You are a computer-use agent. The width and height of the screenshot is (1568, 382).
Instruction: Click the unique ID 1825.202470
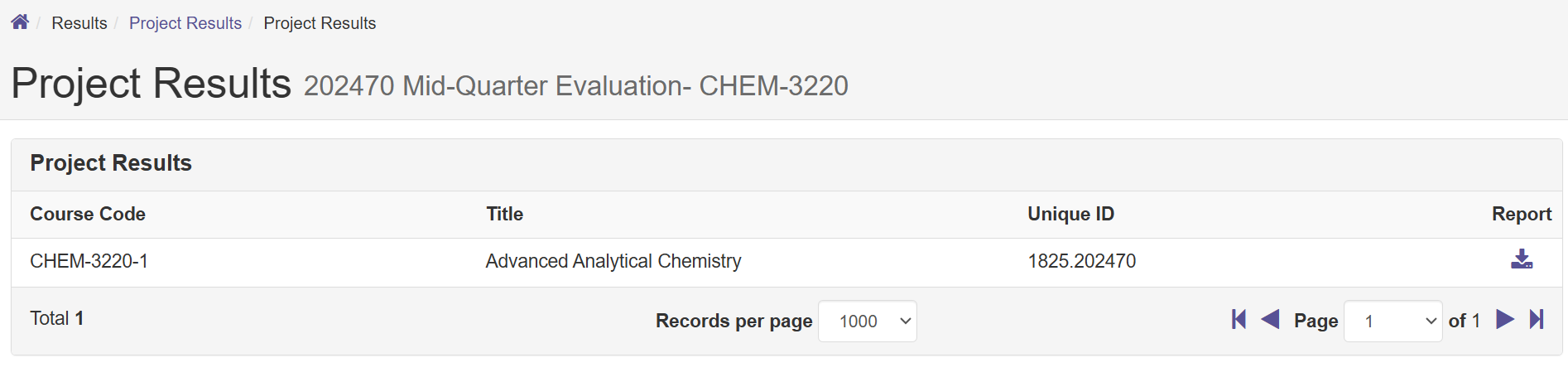(x=1081, y=262)
